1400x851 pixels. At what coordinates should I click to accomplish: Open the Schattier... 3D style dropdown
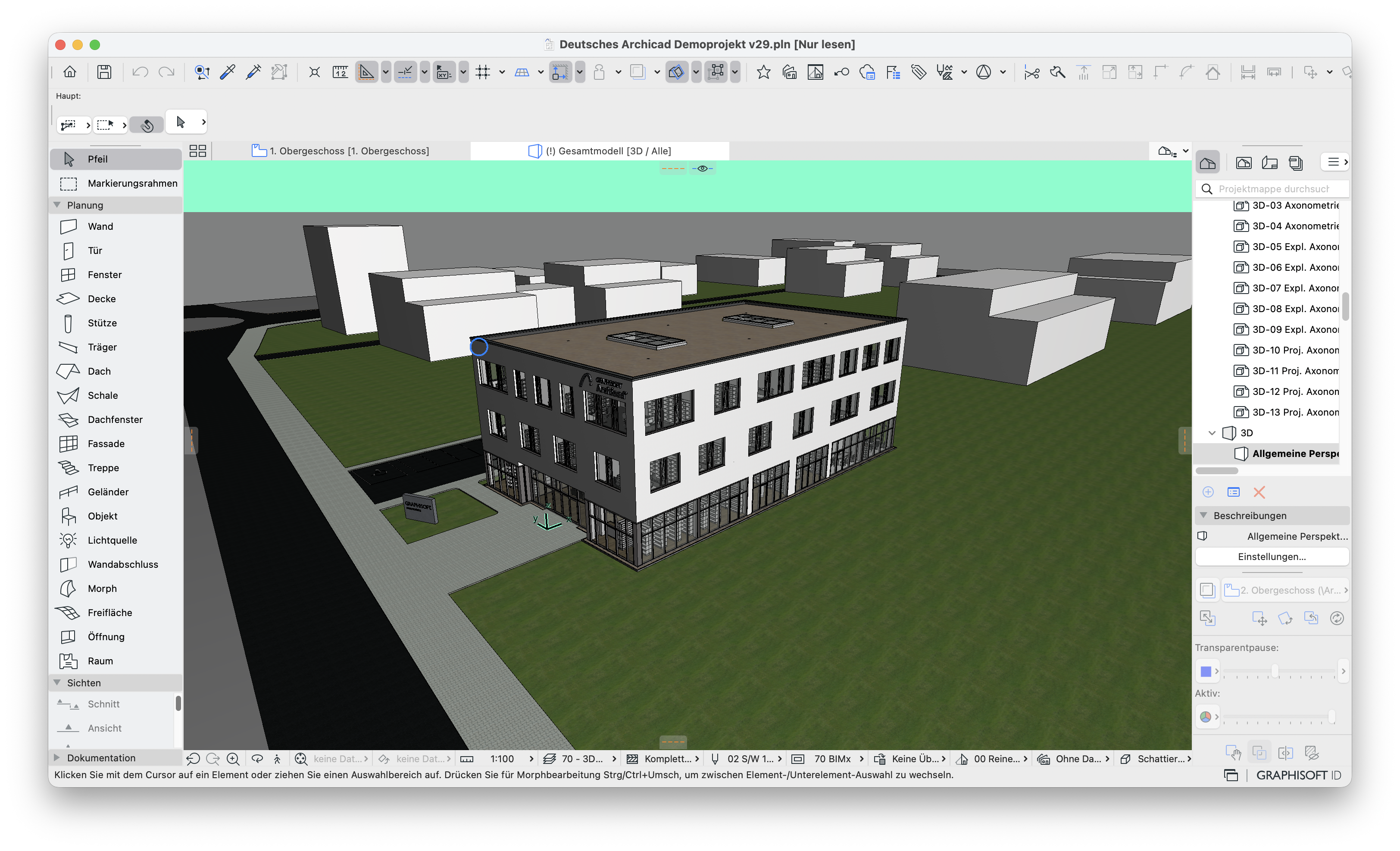1156,758
